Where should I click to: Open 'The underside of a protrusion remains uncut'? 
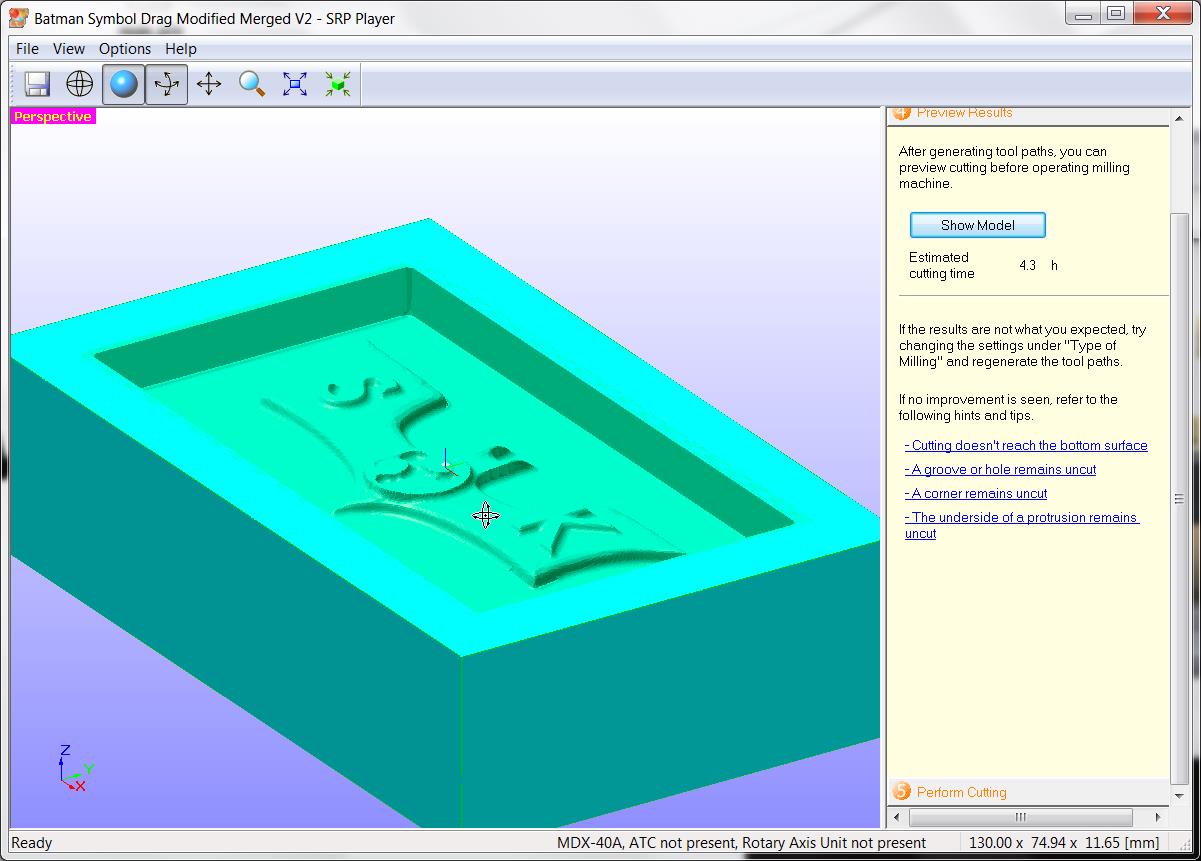coord(1021,525)
